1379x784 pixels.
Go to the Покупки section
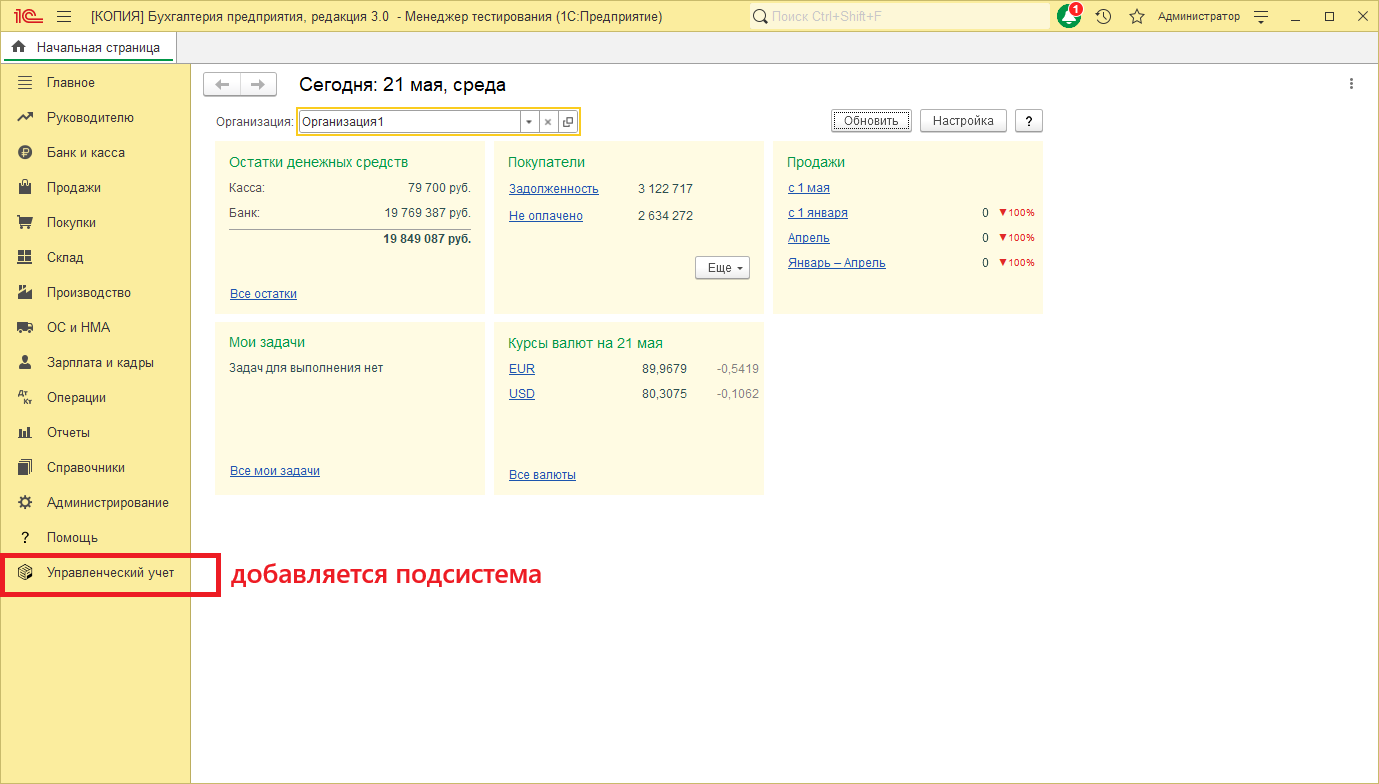coord(95,223)
